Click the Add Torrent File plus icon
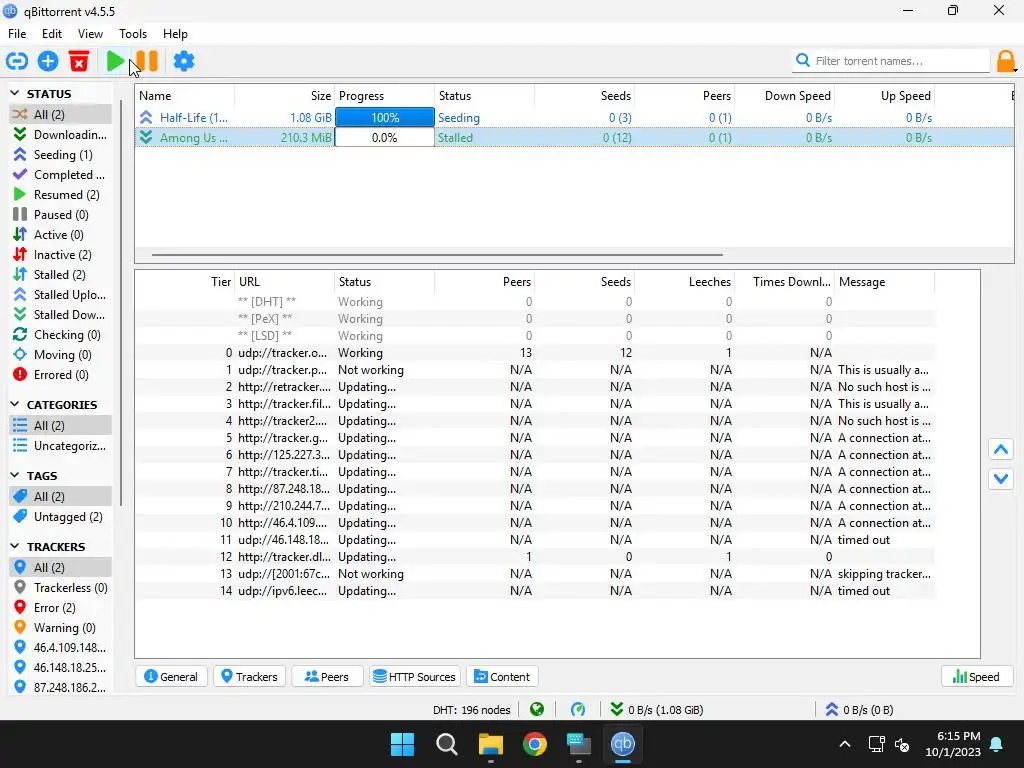 [x=48, y=61]
